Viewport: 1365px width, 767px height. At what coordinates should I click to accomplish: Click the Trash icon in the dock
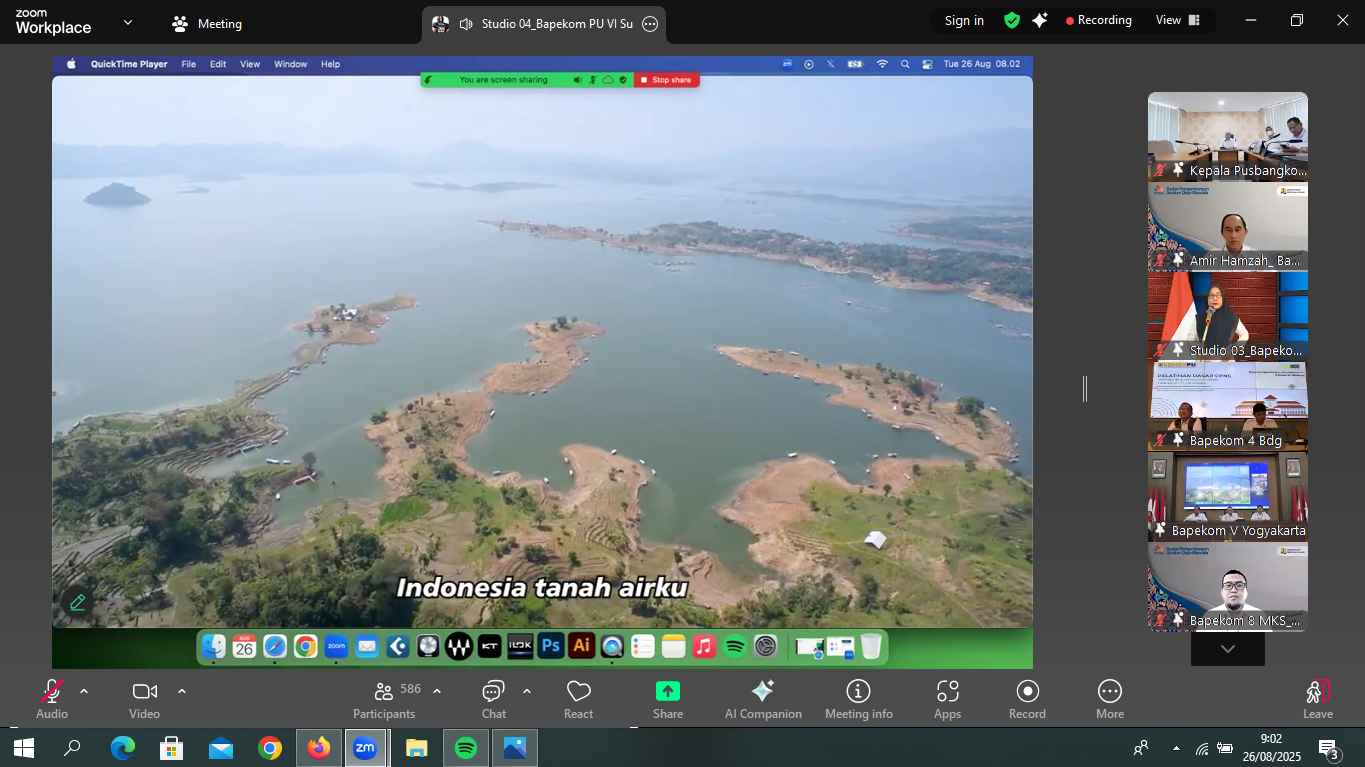871,646
